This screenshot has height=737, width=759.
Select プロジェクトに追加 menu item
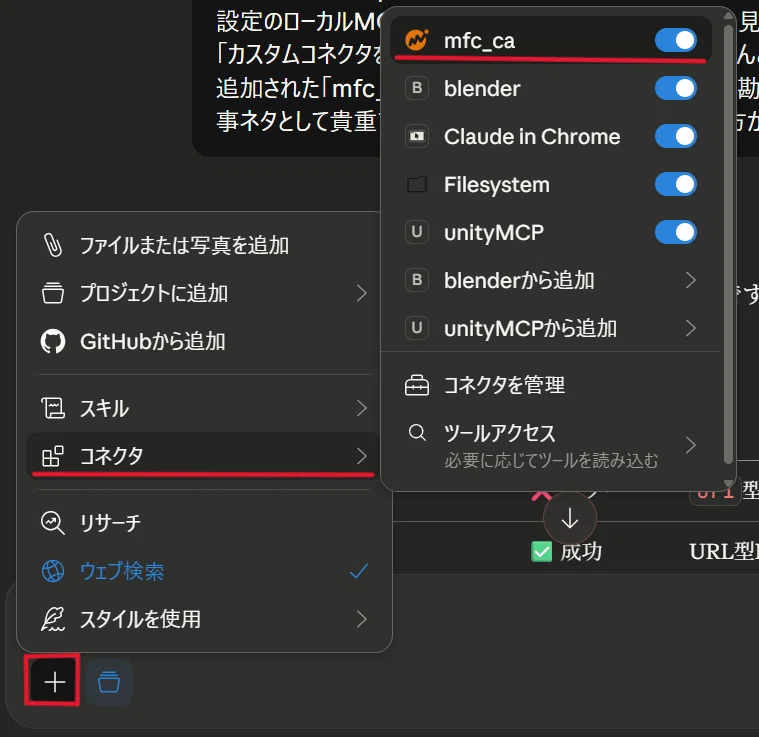[204, 293]
